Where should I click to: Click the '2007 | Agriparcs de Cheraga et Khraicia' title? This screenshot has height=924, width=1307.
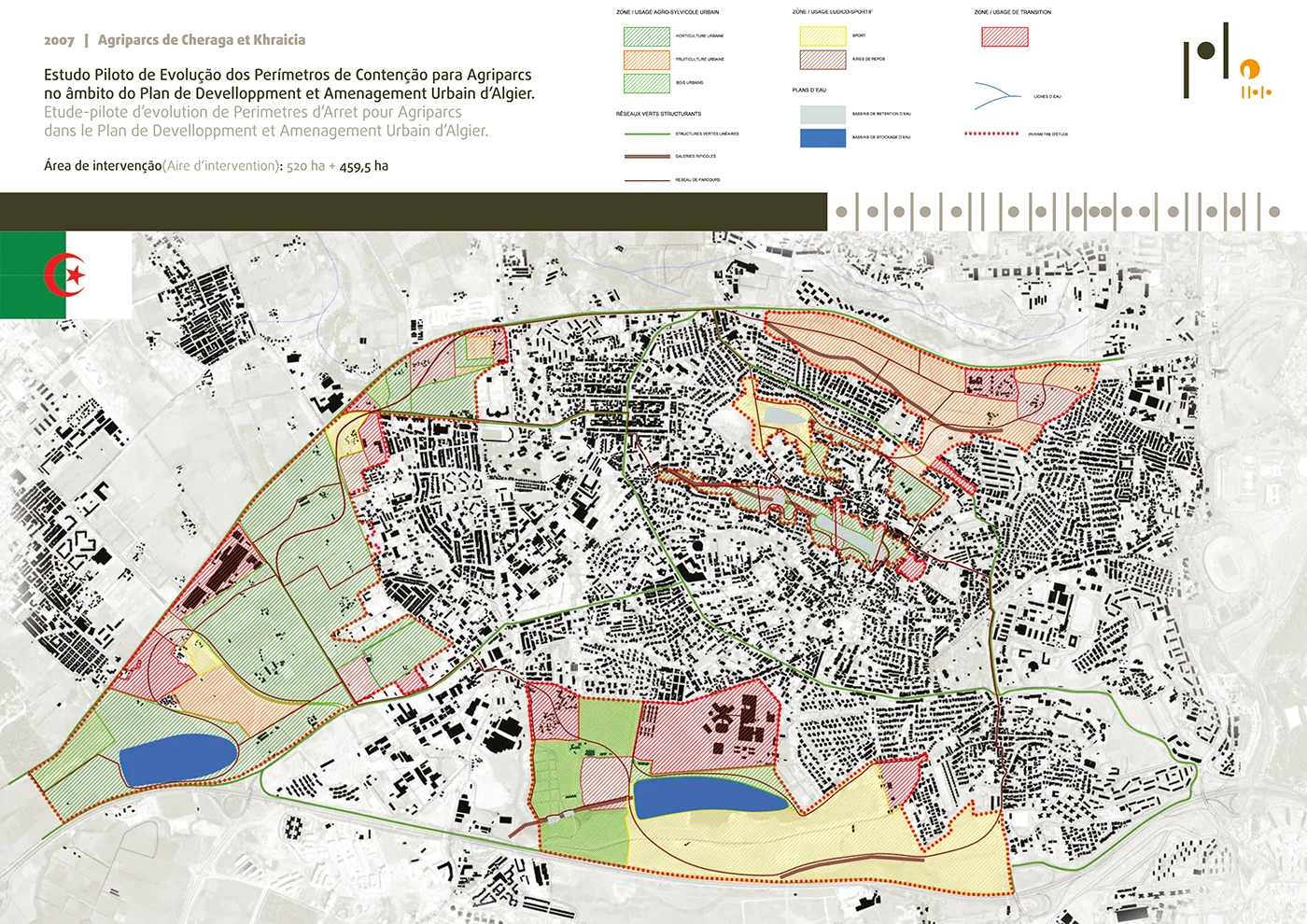point(175,40)
